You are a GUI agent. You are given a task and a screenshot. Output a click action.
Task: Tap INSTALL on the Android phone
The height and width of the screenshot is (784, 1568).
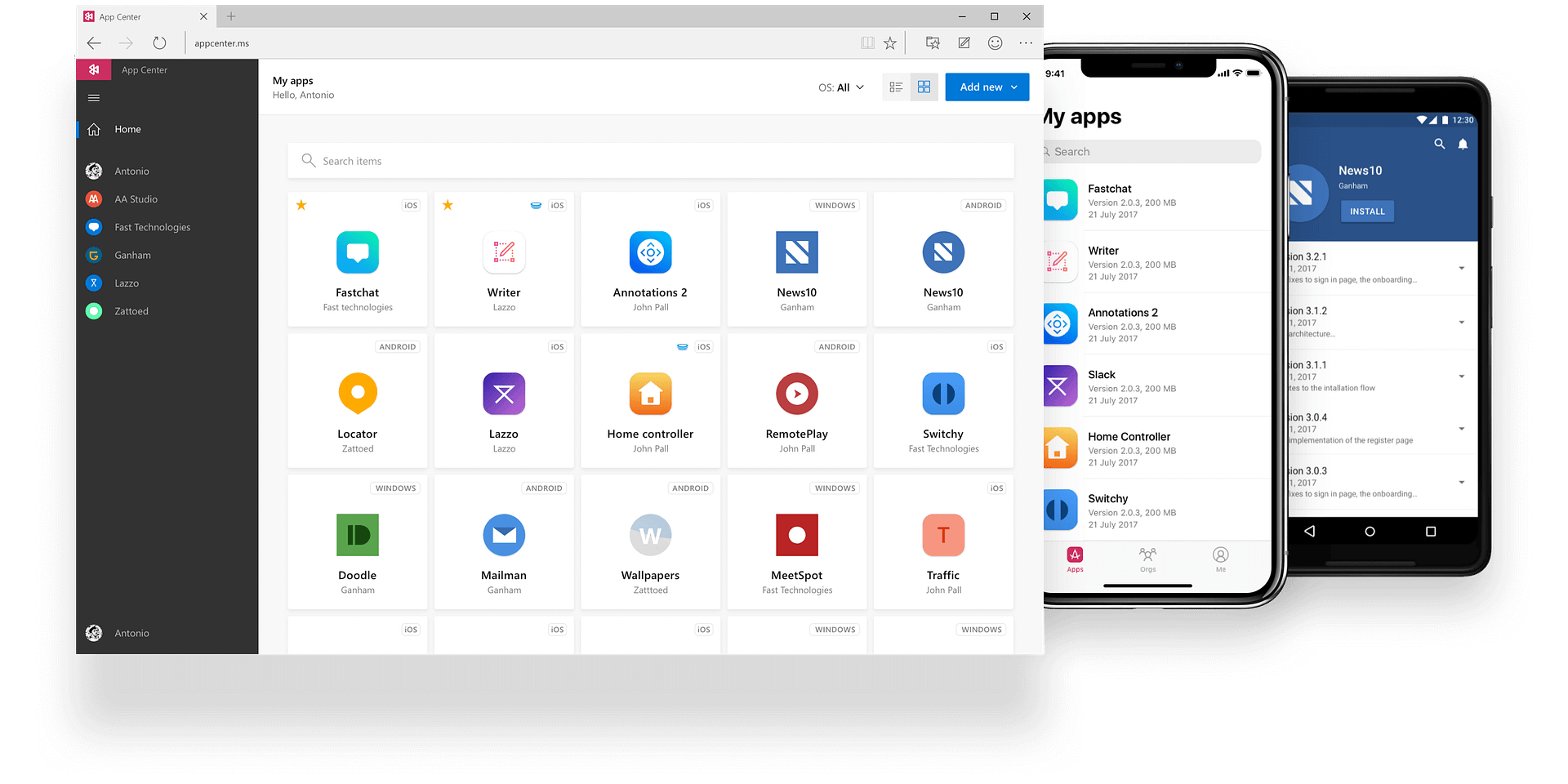coord(1367,212)
